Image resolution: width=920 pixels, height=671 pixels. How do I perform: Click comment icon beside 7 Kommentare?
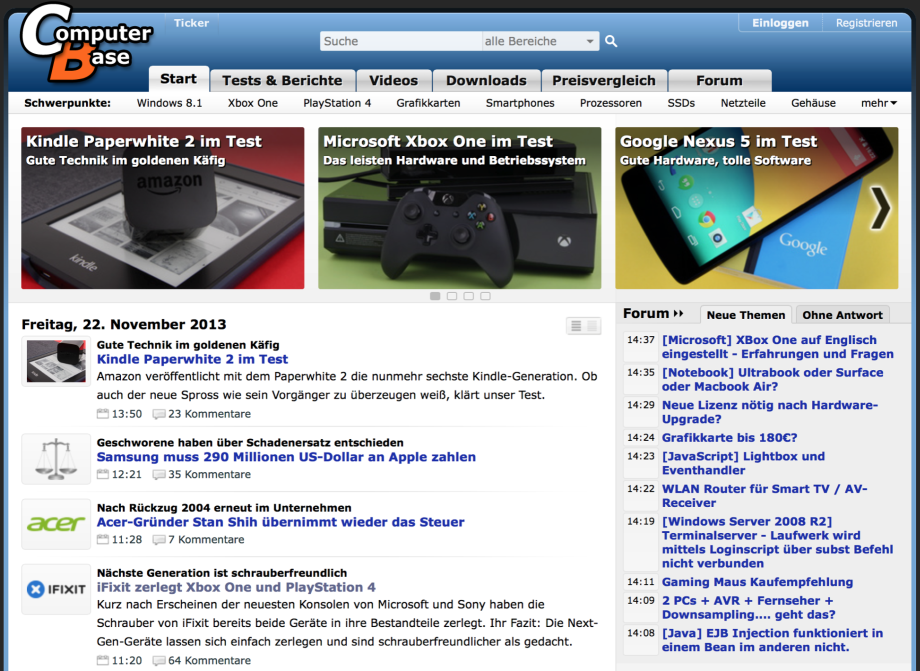[158, 540]
